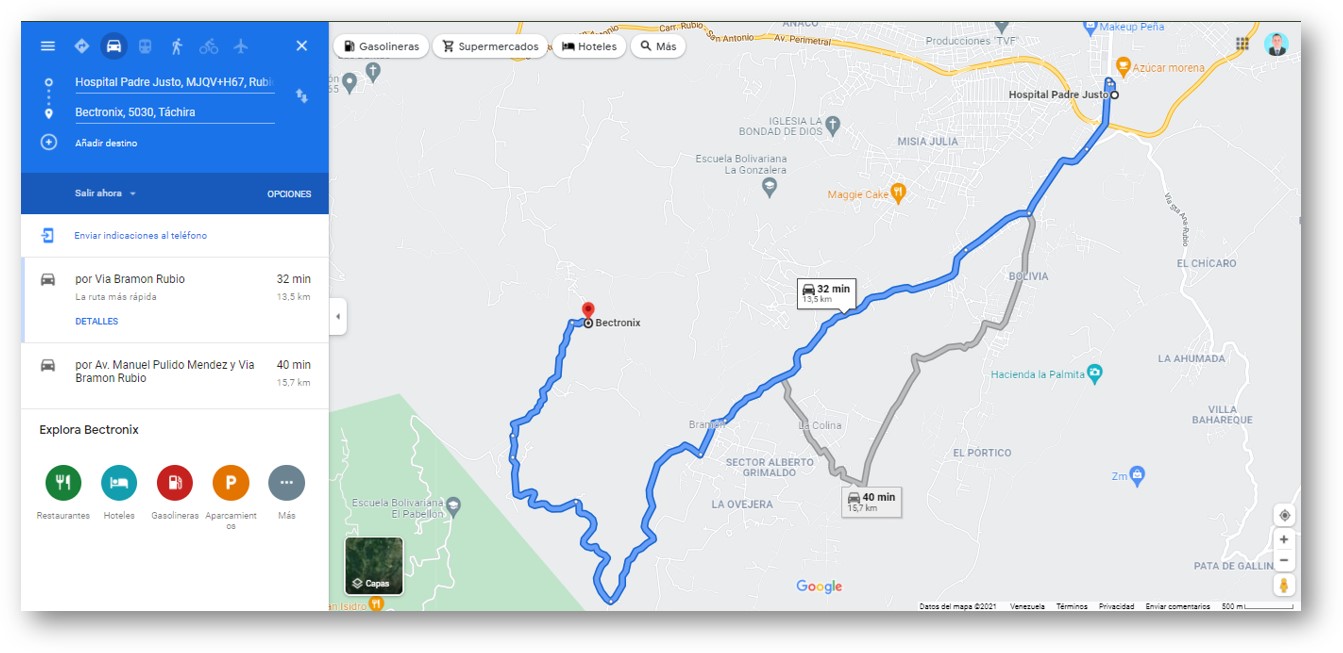Choose the public transit mode icon
The width and height of the screenshot is (1343, 653).
pos(146,46)
